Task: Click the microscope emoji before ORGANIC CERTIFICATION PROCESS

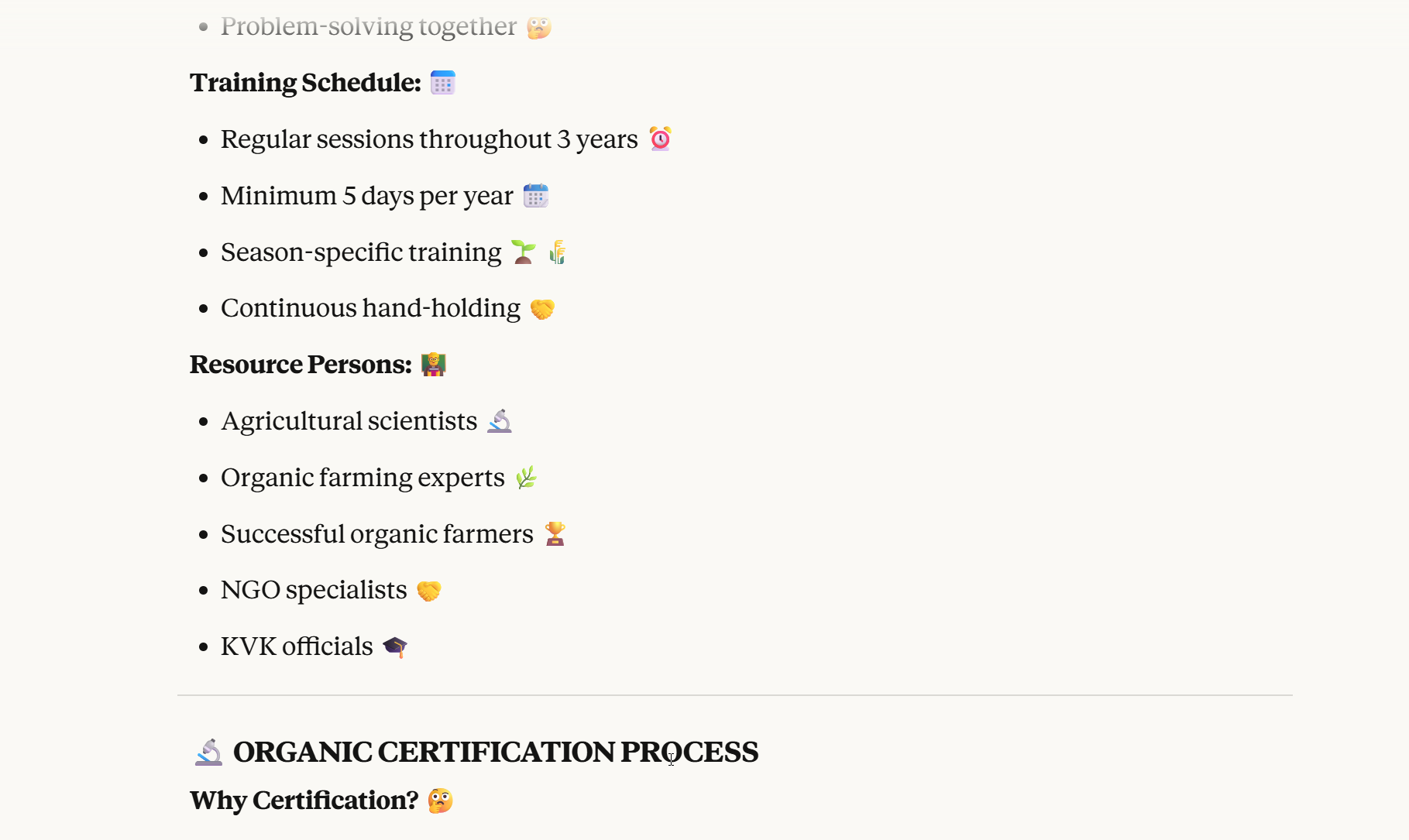Action: (208, 752)
